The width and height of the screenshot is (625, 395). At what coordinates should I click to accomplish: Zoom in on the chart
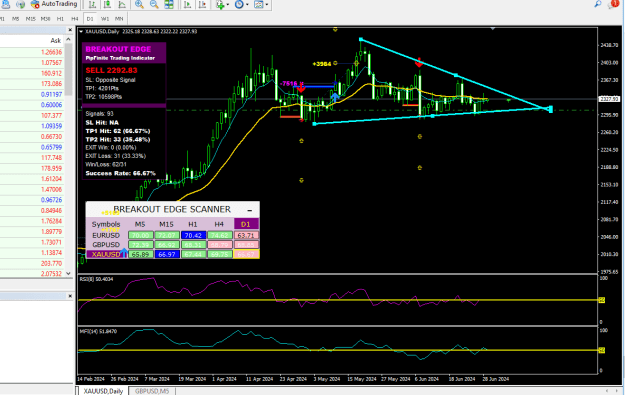139,4
